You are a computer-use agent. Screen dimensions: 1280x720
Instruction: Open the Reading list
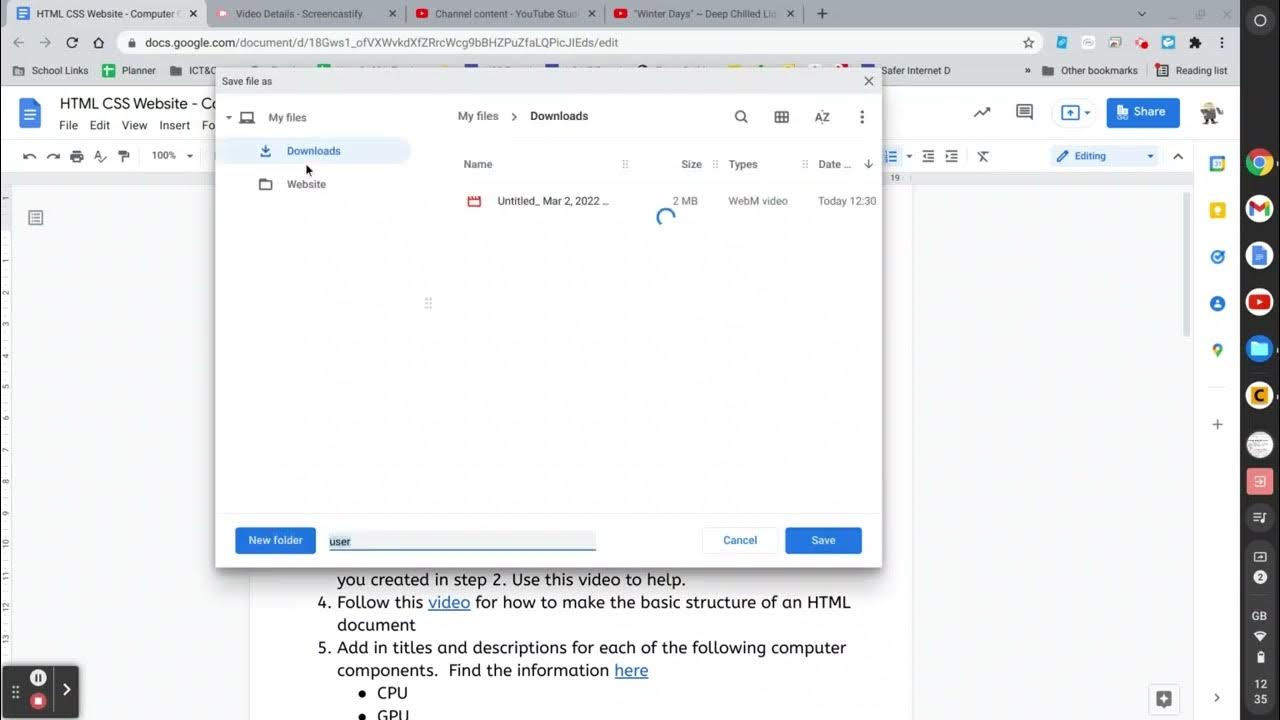1192,71
